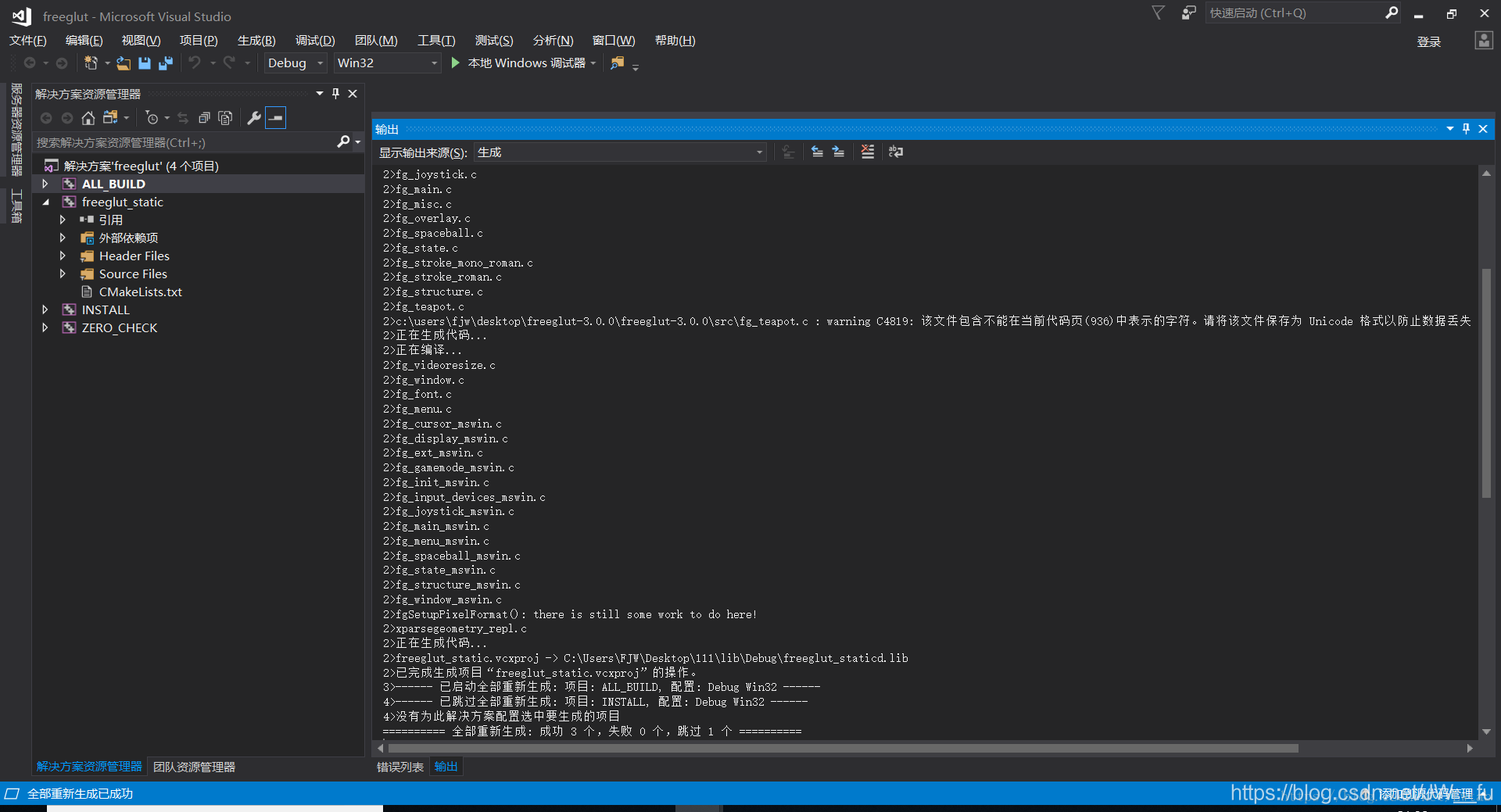Click the Find in Files icon
The height and width of the screenshot is (812, 1501).
click(618, 63)
